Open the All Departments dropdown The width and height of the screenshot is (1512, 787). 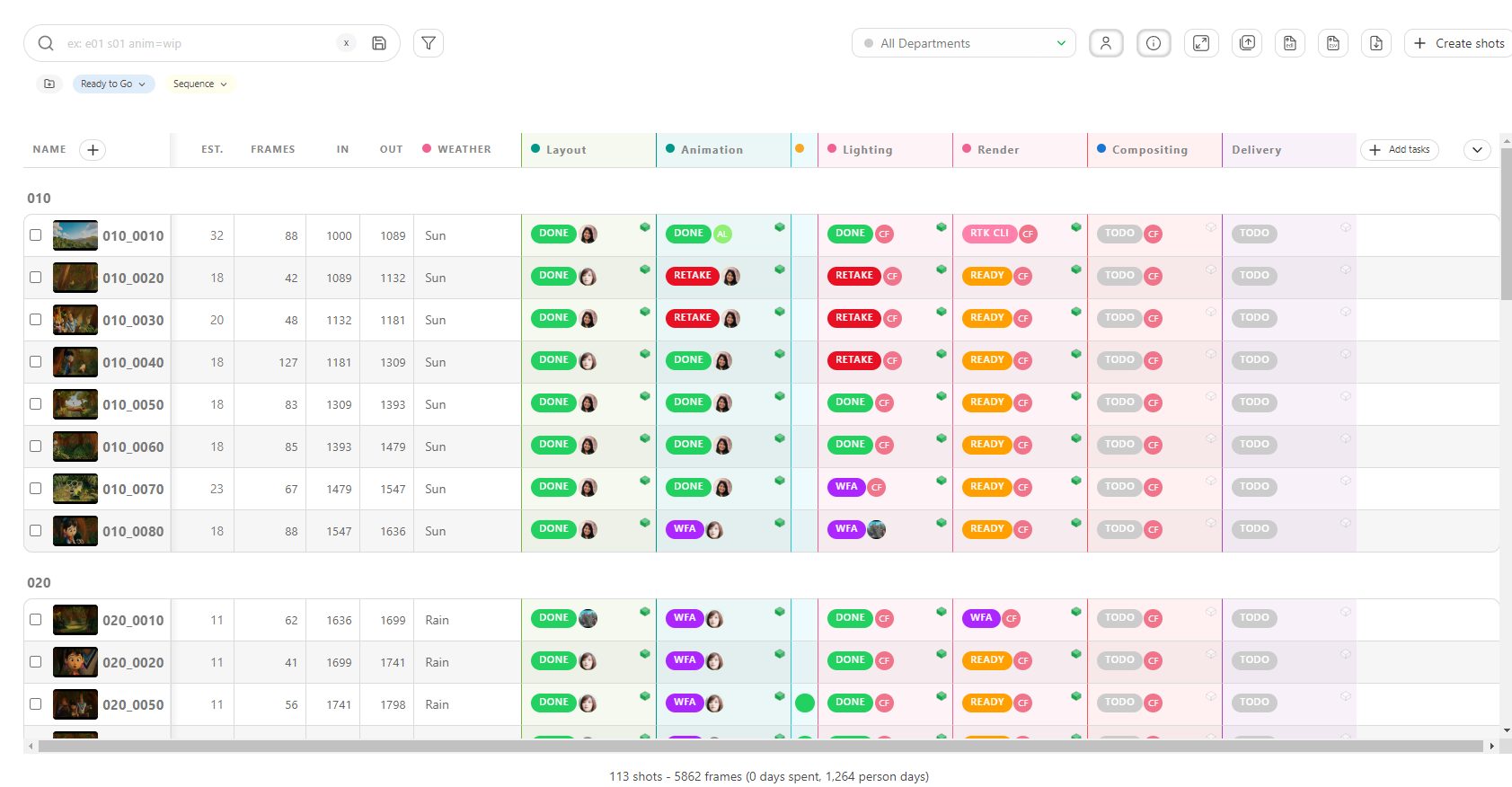pyautogui.click(x=963, y=43)
